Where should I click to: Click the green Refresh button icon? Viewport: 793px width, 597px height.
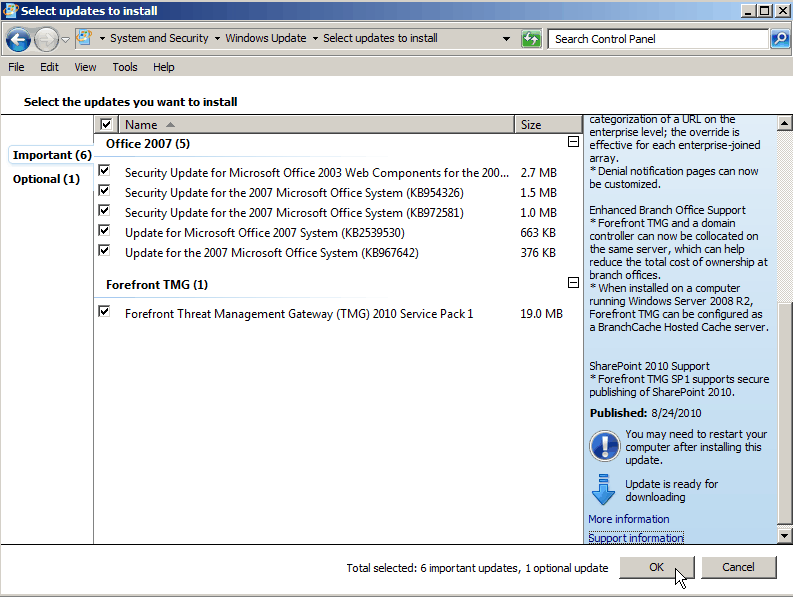(x=531, y=39)
